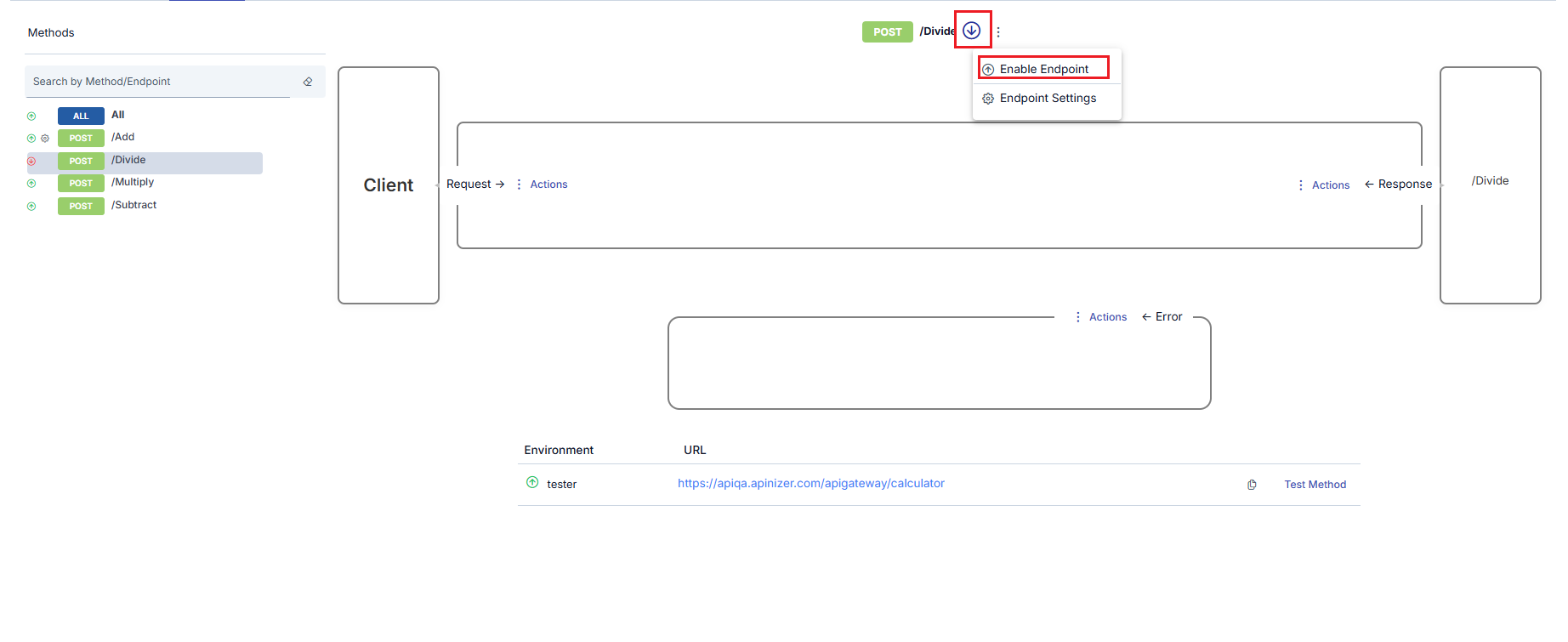Click the Actions link beside Error
The width and height of the screenshot is (1568, 642).
coord(1108,317)
